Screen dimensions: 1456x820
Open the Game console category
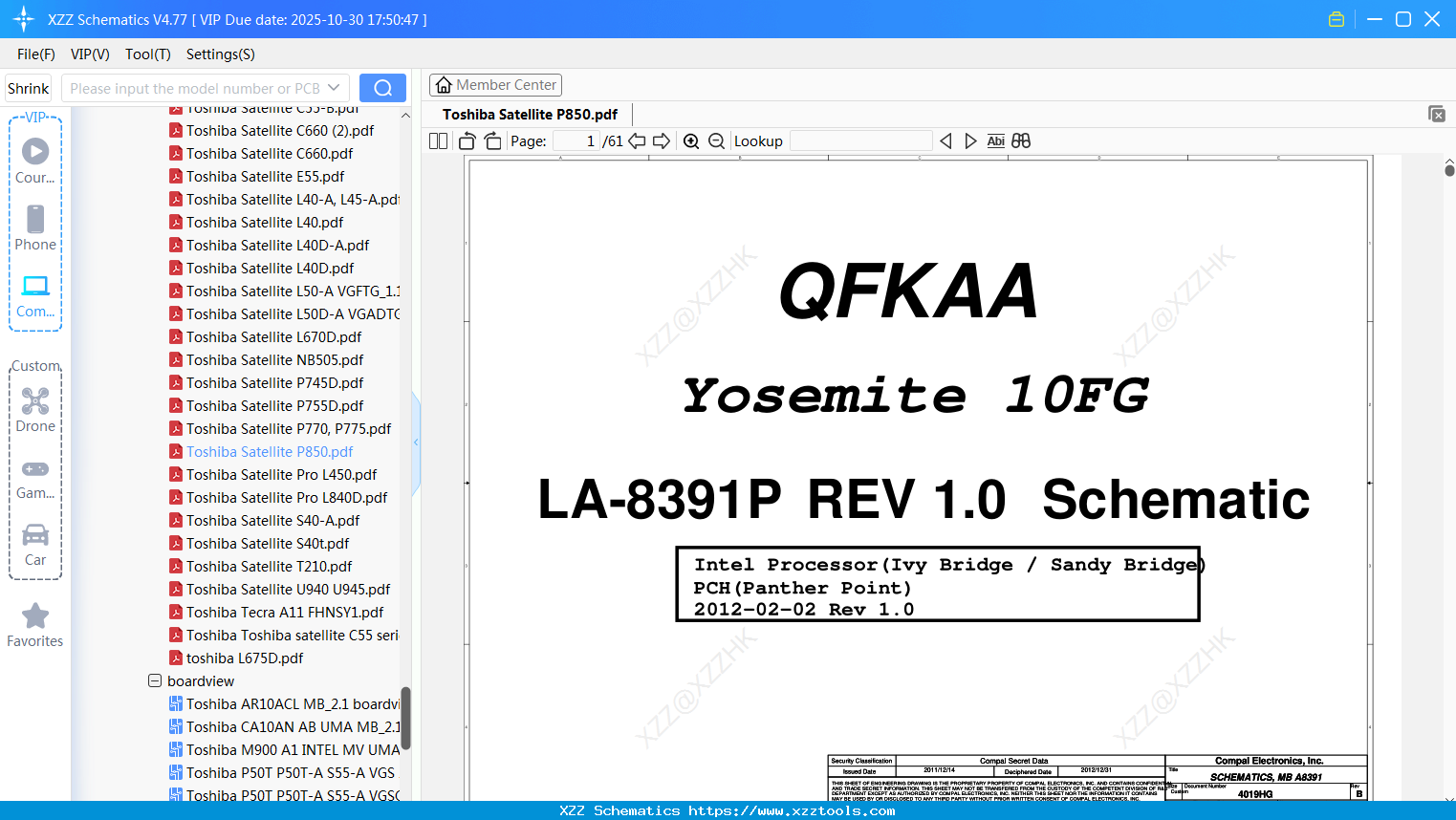(35, 478)
